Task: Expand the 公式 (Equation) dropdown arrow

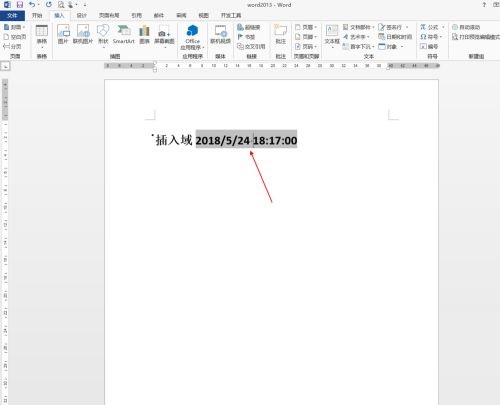Action: coord(443,27)
